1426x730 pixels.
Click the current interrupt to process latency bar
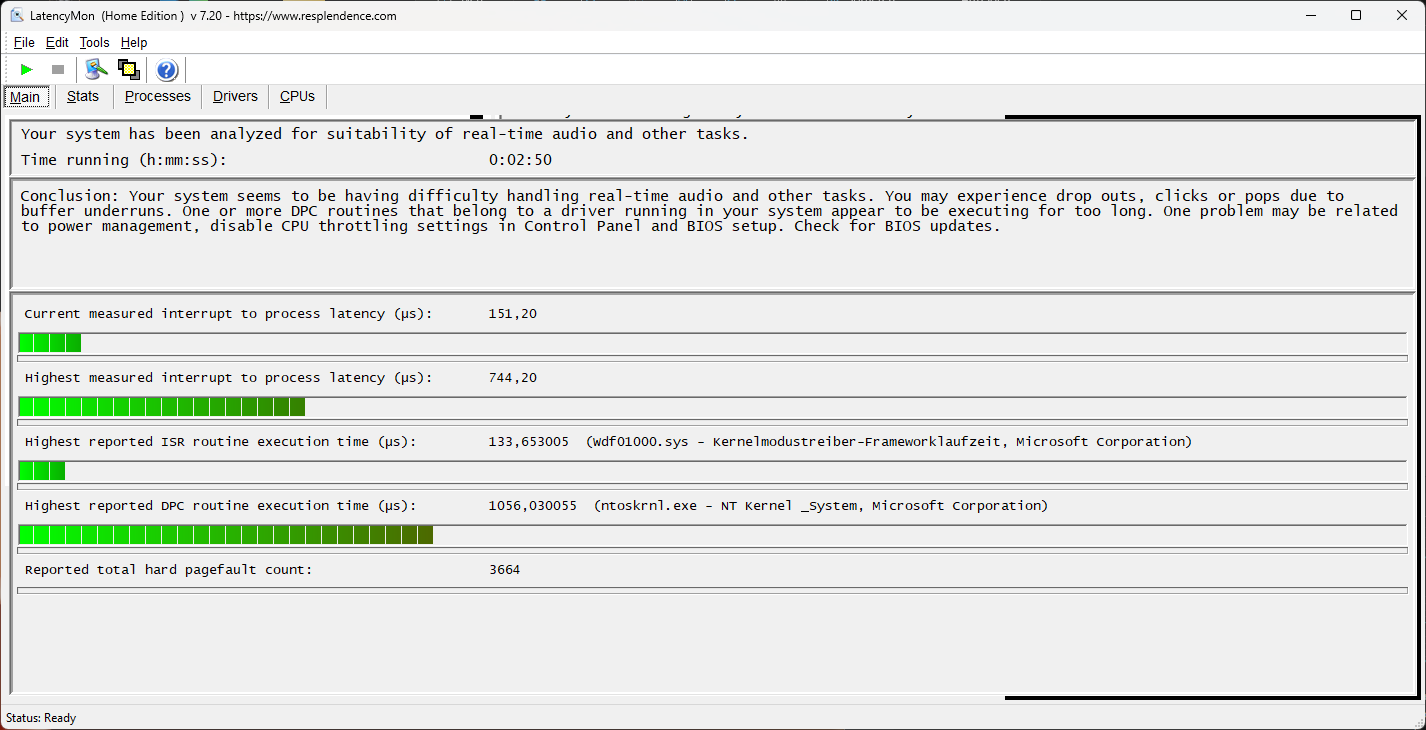712,343
